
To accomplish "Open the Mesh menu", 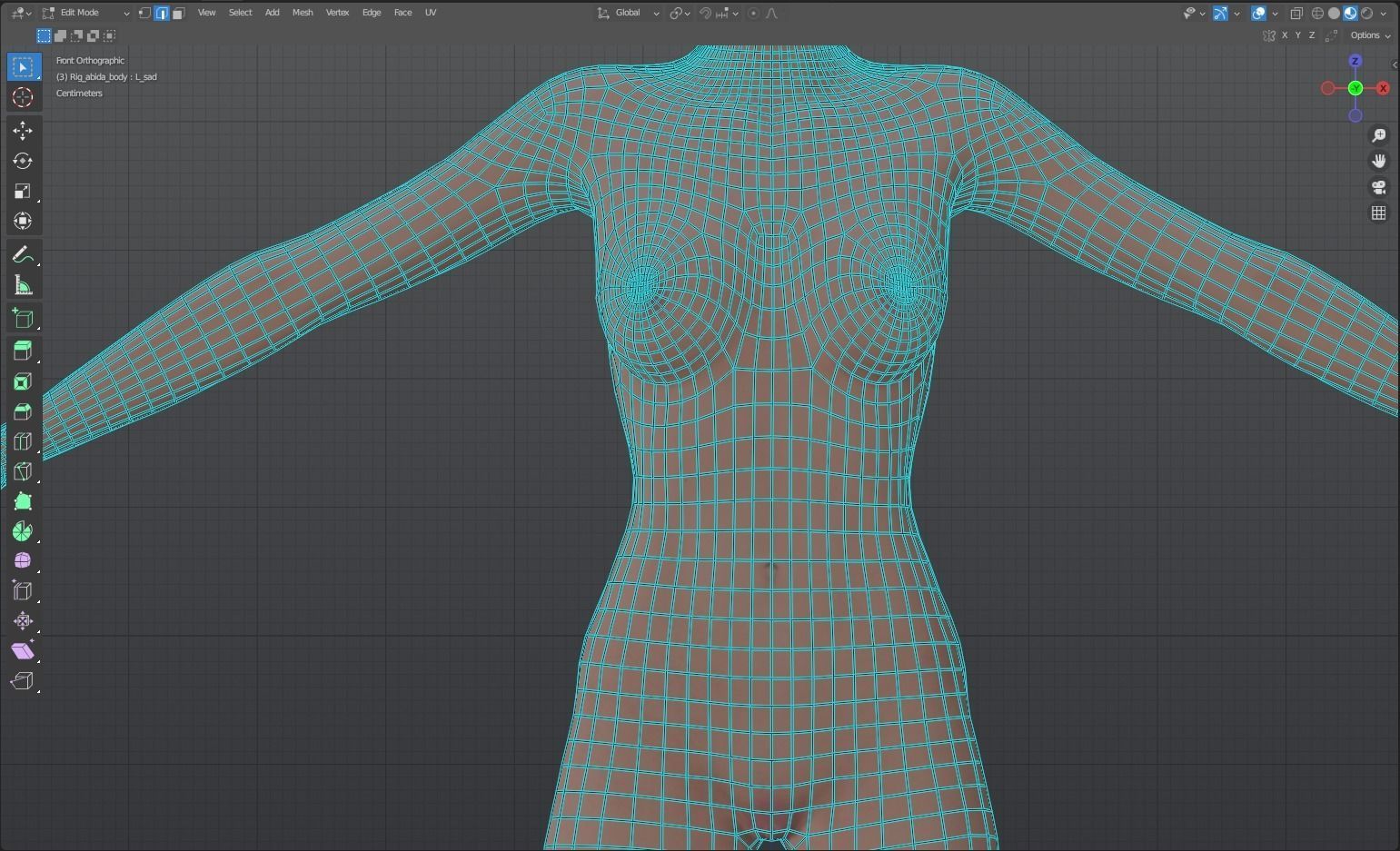I will [303, 13].
